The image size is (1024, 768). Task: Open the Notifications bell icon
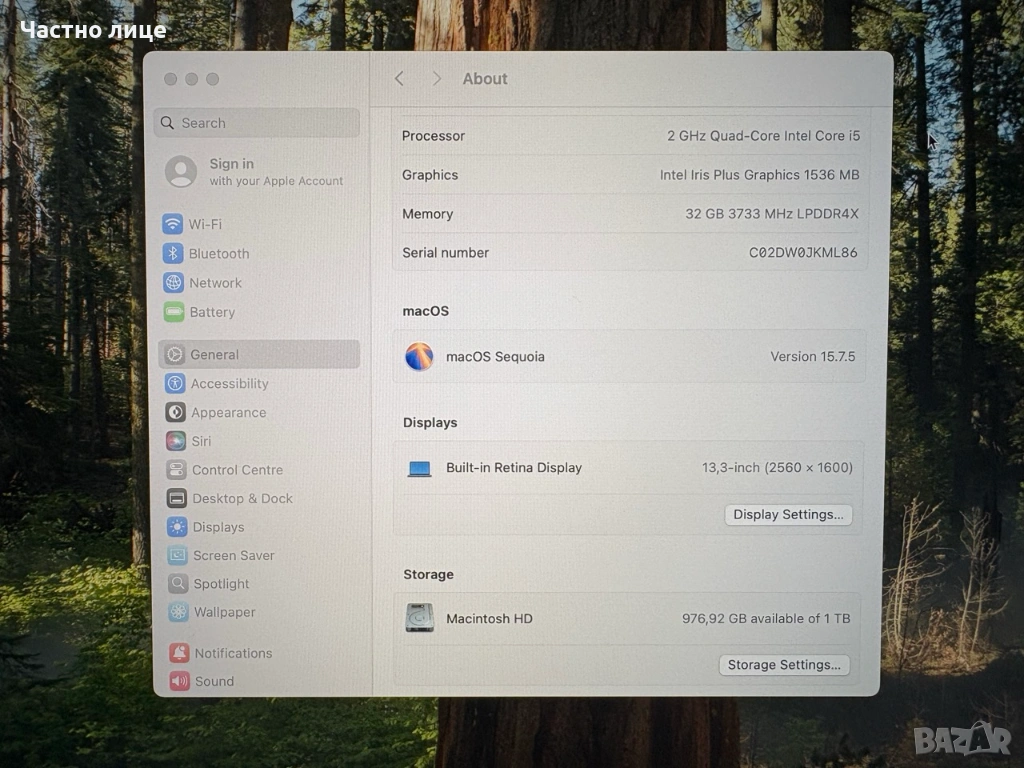(179, 653)
